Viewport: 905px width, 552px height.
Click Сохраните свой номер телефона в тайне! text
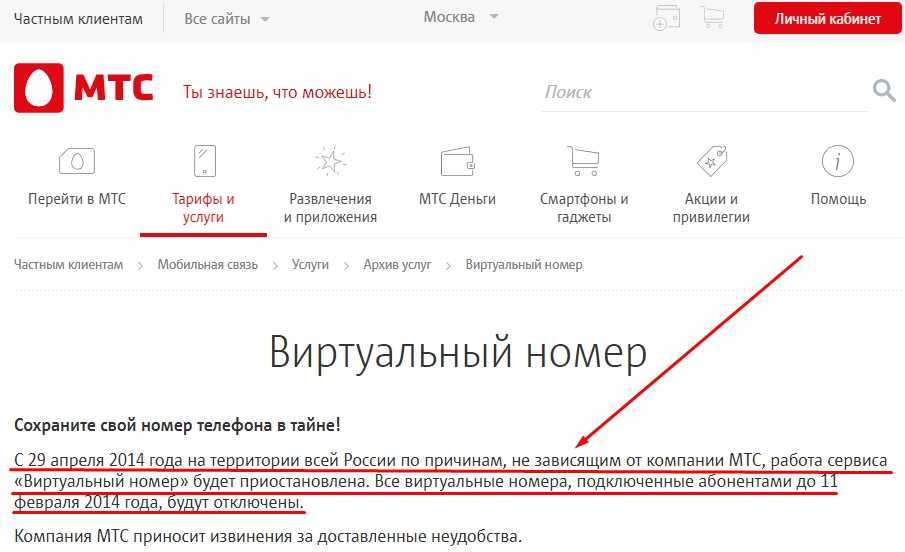click(x=177, y=426)
